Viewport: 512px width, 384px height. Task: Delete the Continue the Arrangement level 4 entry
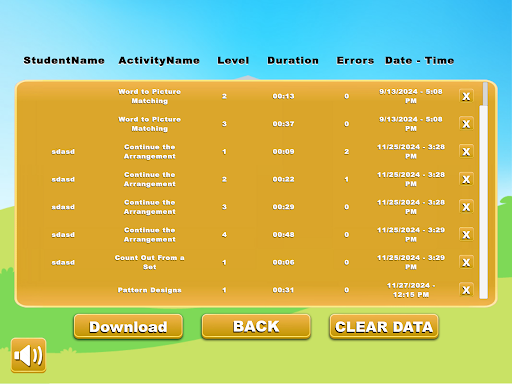[466, 235]
